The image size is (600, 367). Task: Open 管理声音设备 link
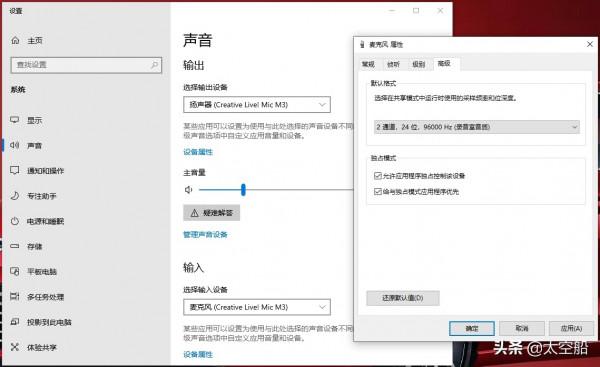click(x=205, y=234)
